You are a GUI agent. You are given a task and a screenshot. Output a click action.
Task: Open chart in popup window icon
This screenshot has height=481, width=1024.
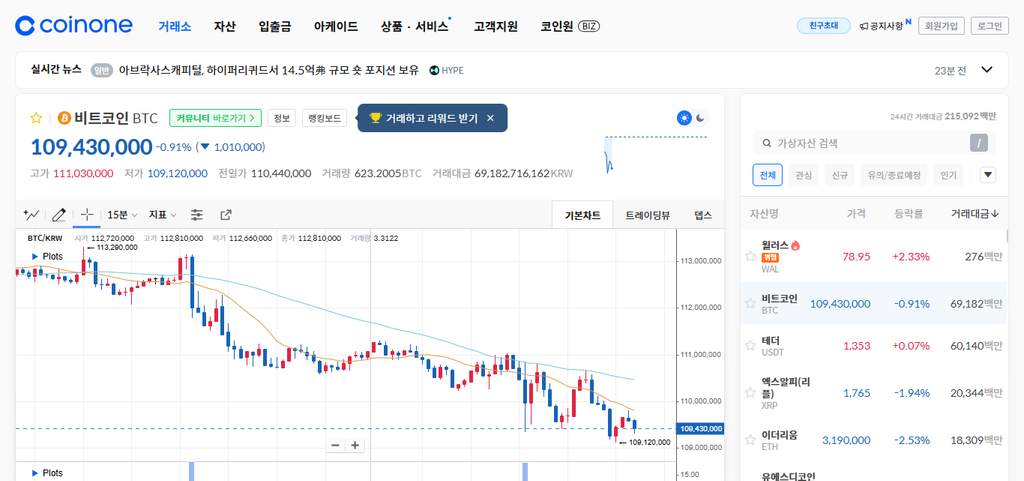226,214
